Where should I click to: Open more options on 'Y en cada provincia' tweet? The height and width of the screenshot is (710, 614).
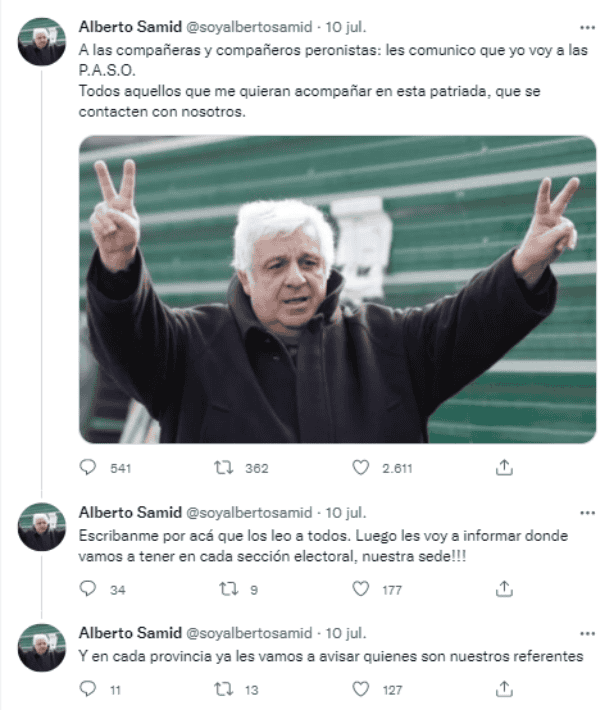tap(587, 633)
